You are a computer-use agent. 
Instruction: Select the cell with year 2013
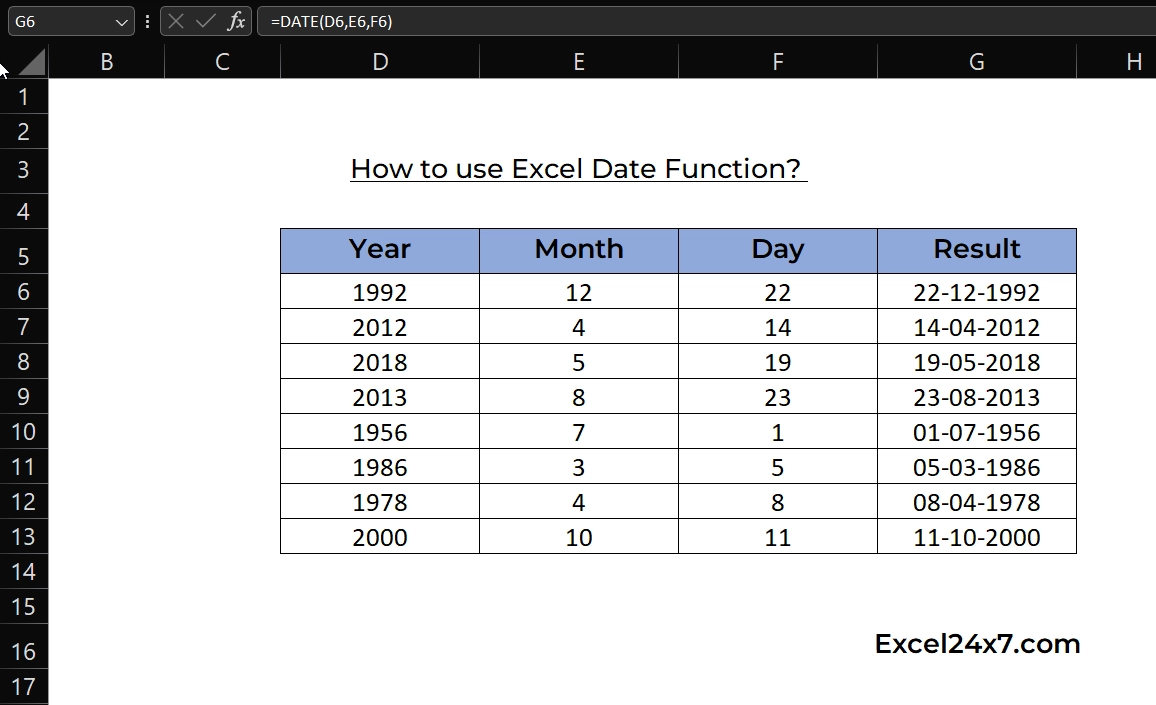click(380, 396)
